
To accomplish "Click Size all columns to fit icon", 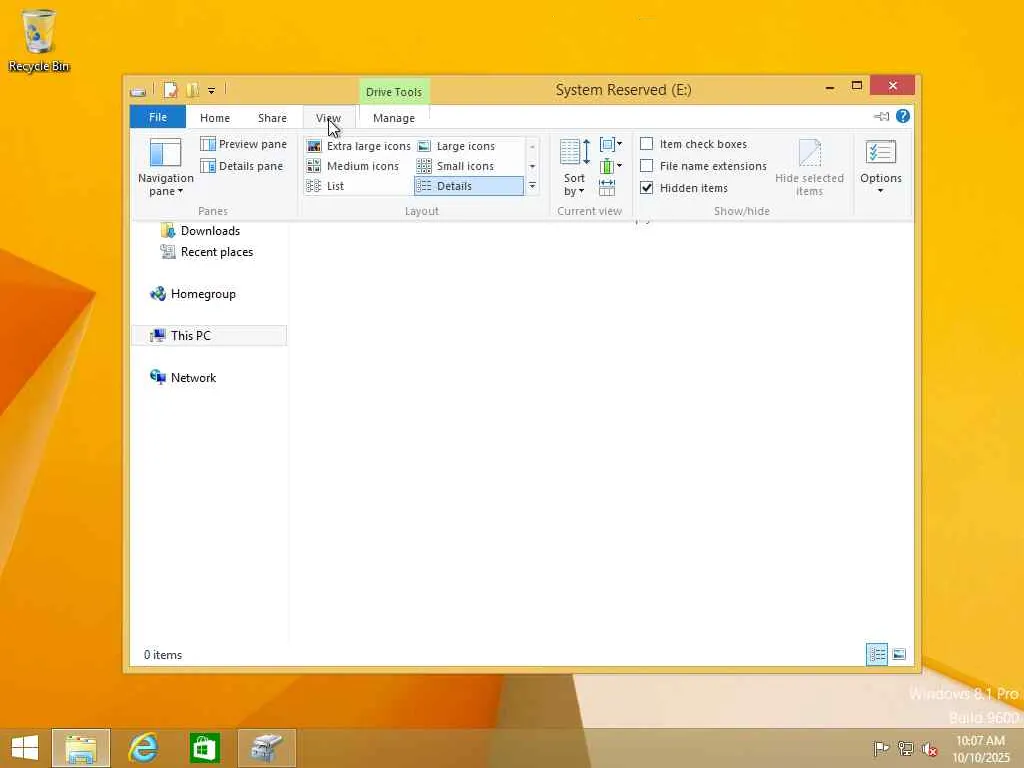I will click(x=607, y=187).
